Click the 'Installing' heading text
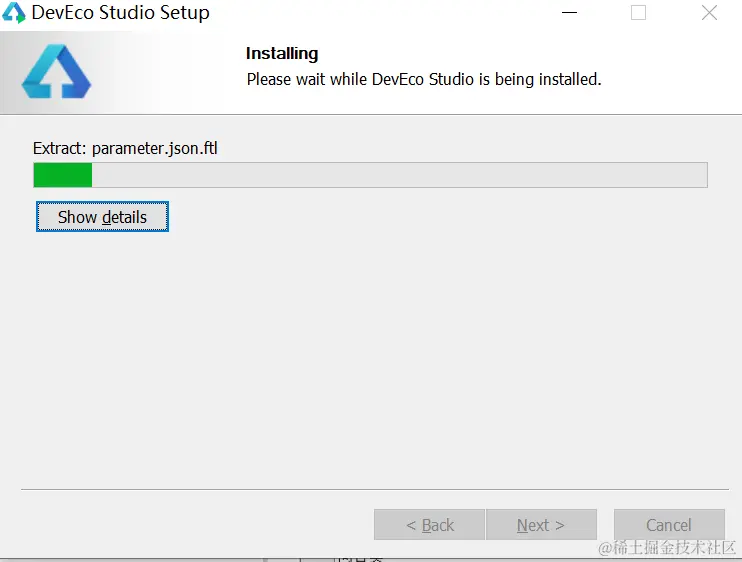Viewport: 742px width, 562px height. (x=282, y=54)
